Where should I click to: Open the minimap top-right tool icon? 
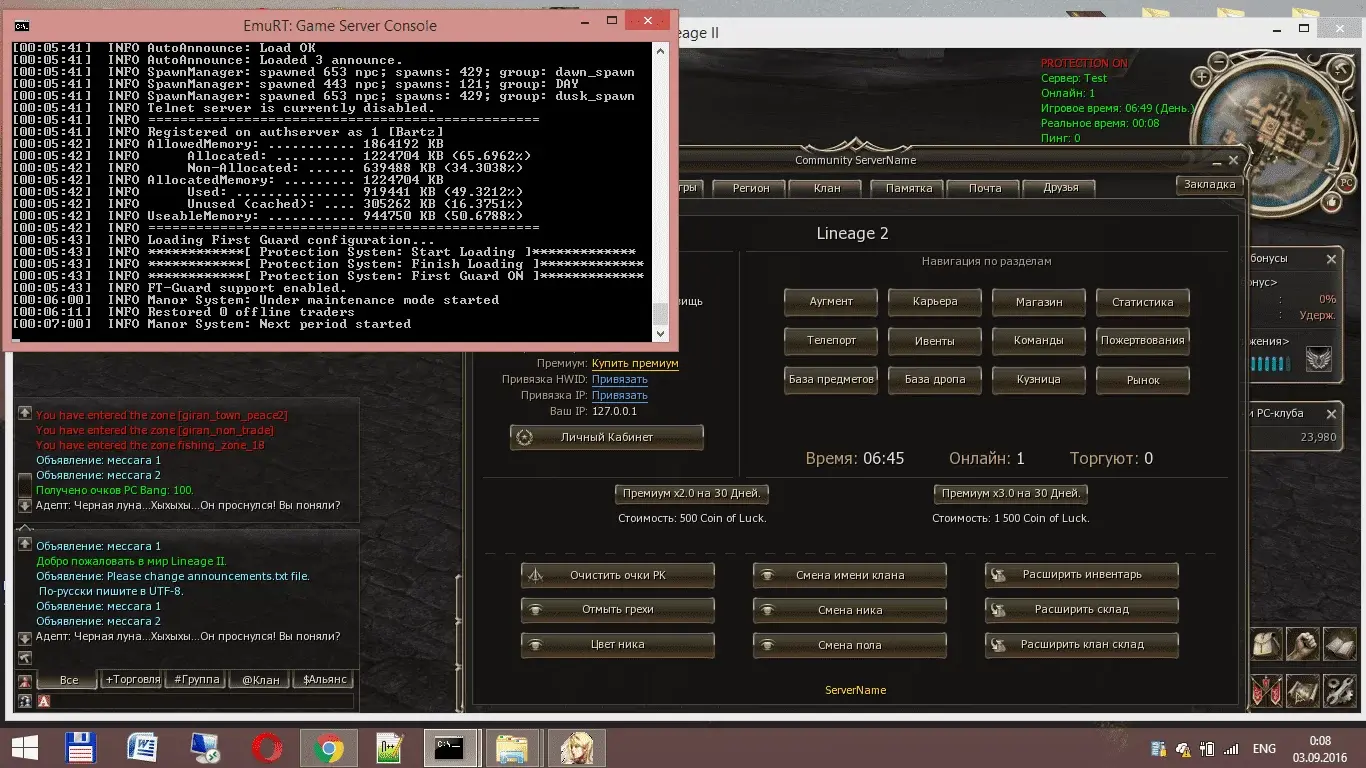(x=1342, y=67)
